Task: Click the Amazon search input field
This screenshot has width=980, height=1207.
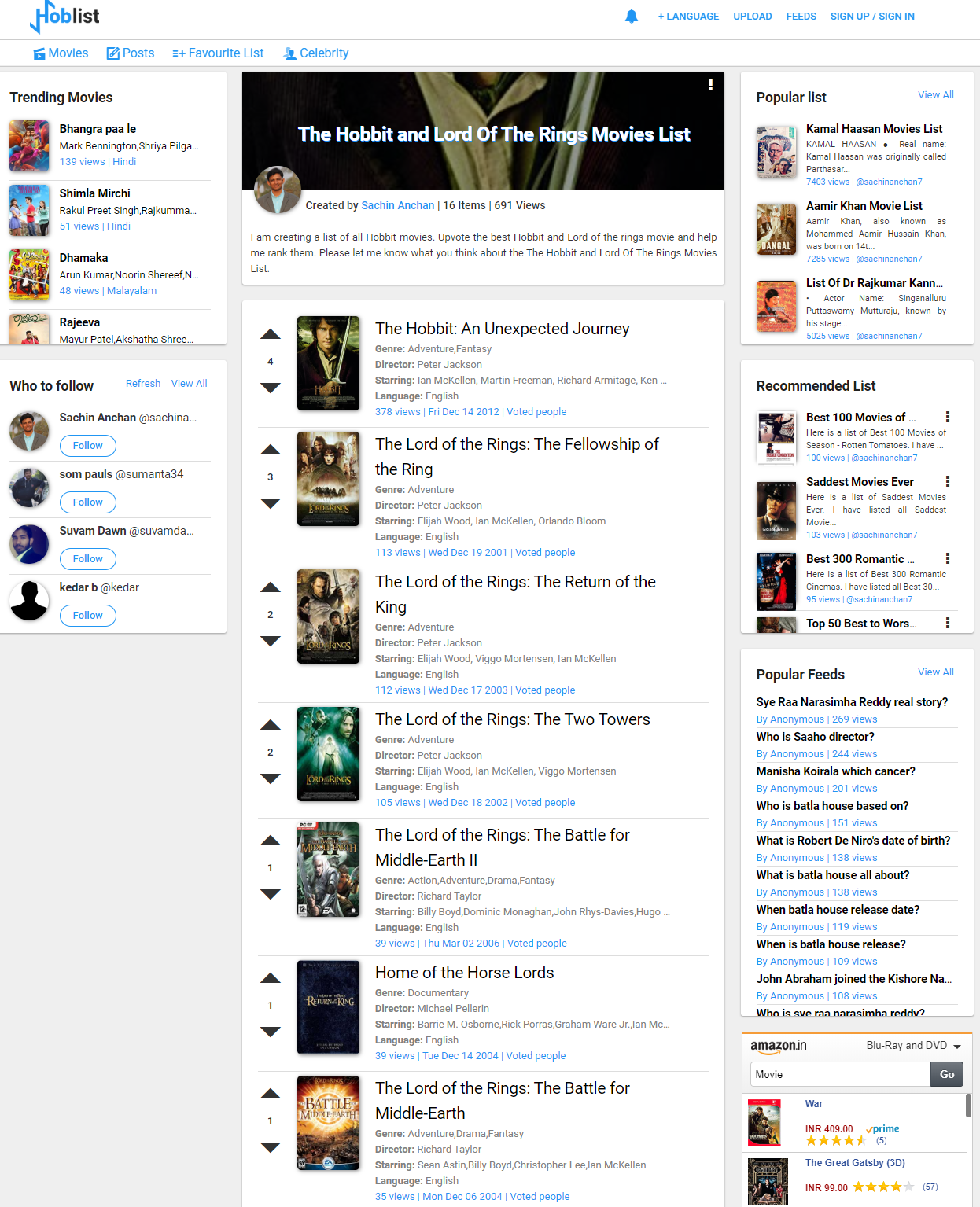Action: tap(840, 1074)
